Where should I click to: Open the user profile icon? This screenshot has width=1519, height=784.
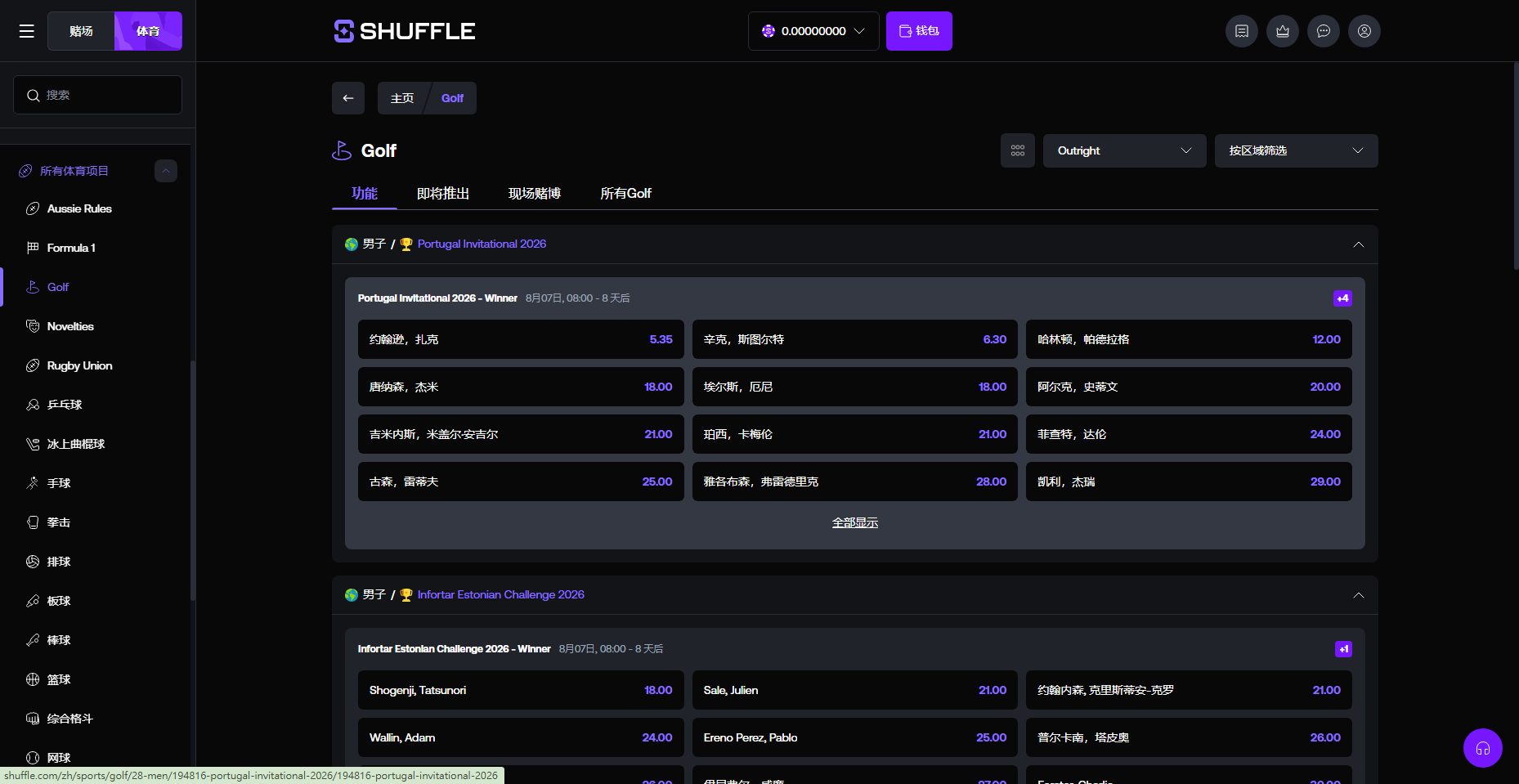click(x=1364, y=31)
